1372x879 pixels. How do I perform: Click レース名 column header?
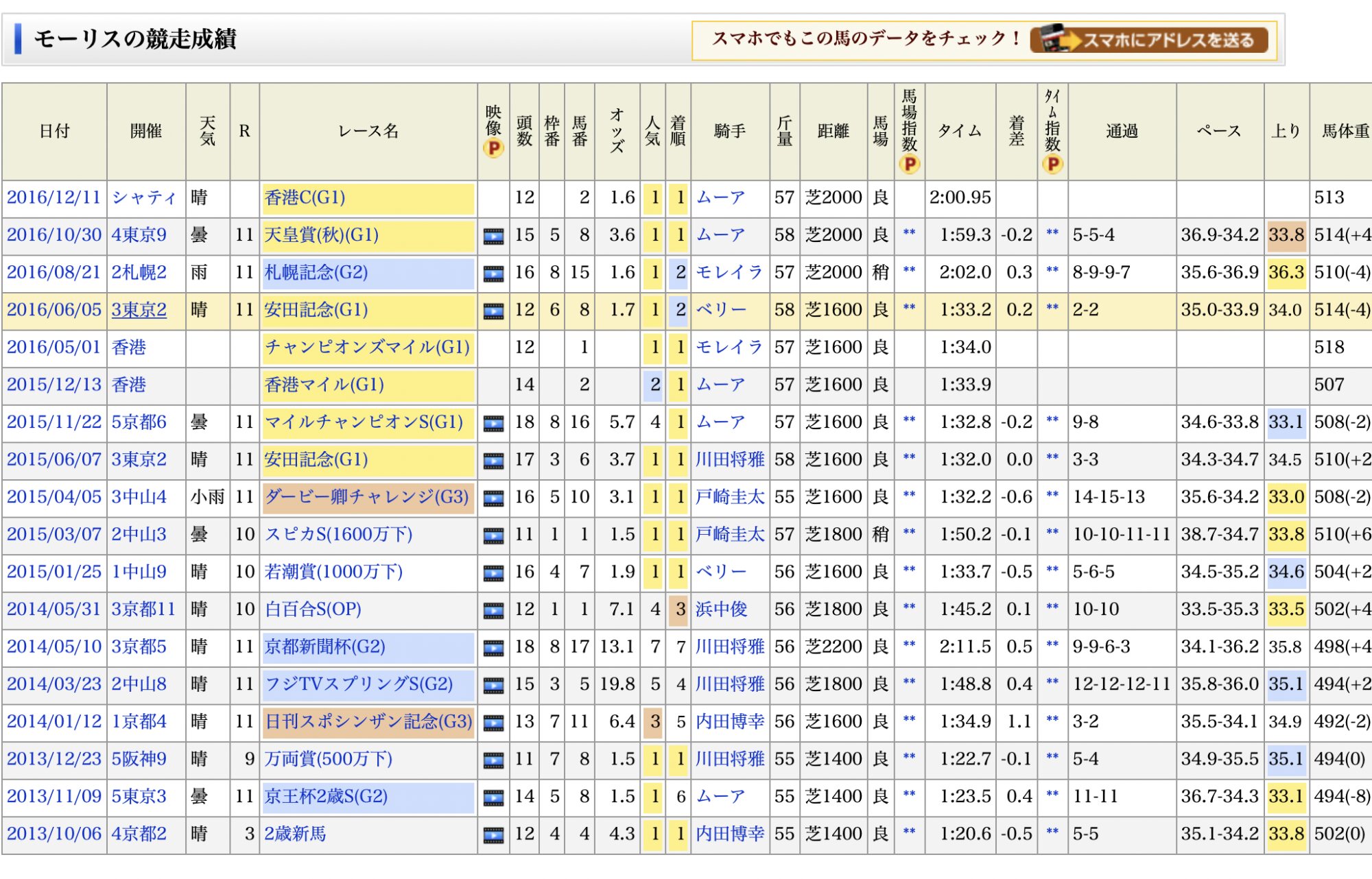point(368,132)
